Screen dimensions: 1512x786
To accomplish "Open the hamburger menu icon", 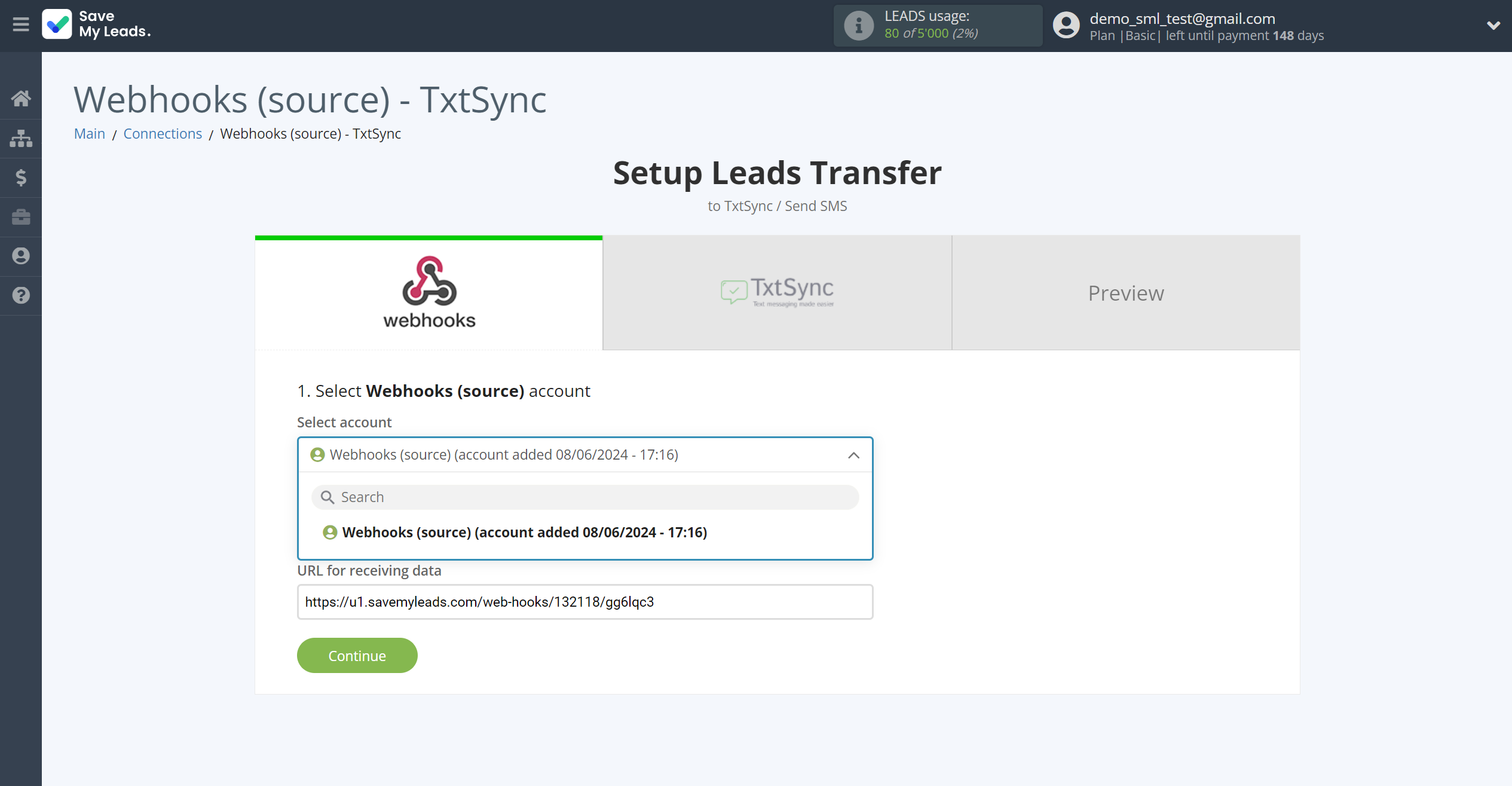I will point(21,25).
